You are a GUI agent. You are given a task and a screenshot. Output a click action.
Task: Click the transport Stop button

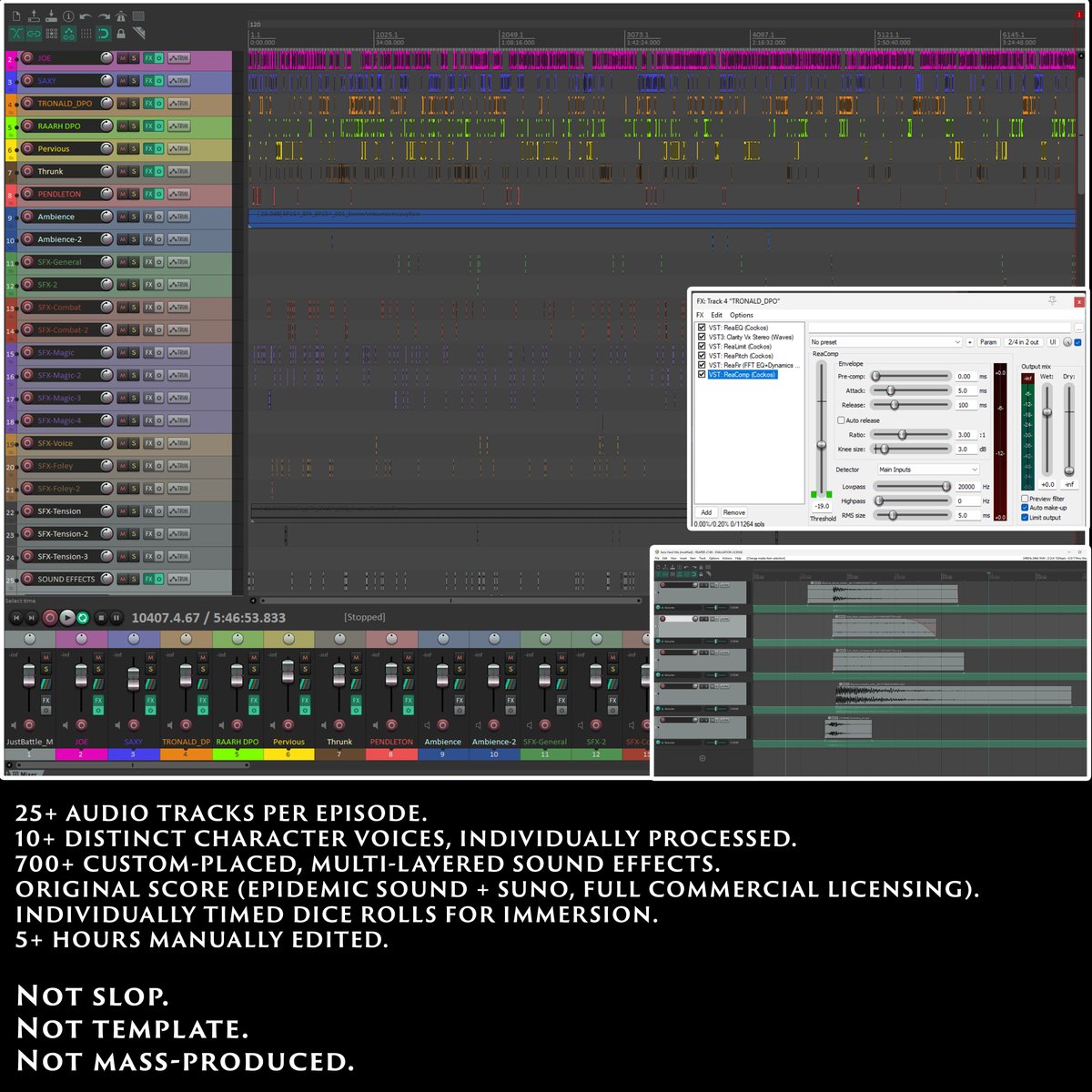(x=101, y=618)
